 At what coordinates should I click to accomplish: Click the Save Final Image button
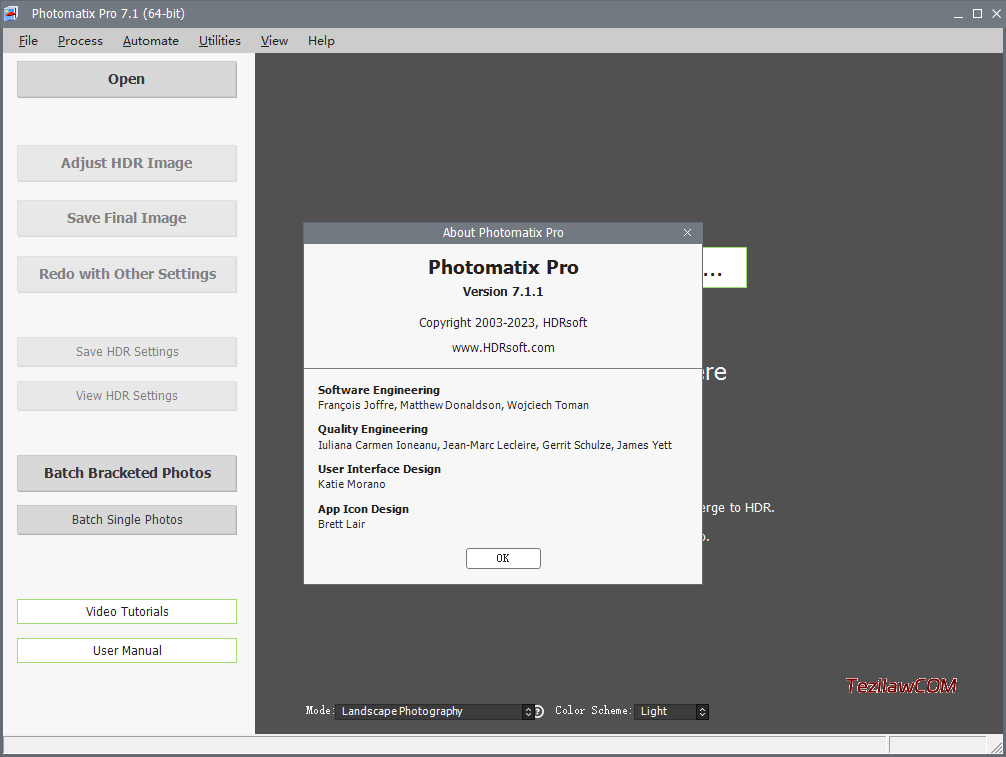[127, 218]
